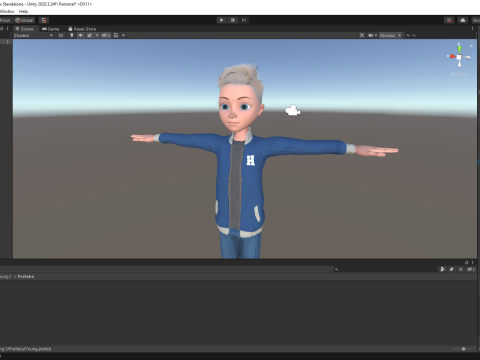Toggle Pivot handle position button
This screenshot has height=360, width=480.
[x=5, y=20]
